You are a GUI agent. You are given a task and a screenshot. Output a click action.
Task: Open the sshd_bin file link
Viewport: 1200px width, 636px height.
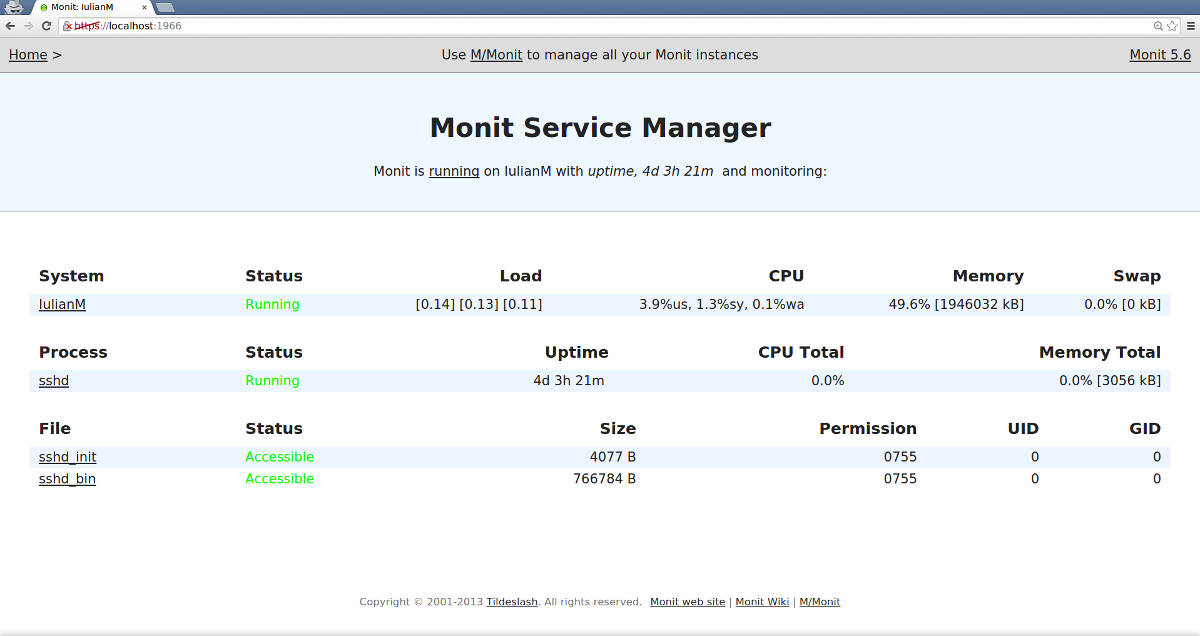click(67, 479)
